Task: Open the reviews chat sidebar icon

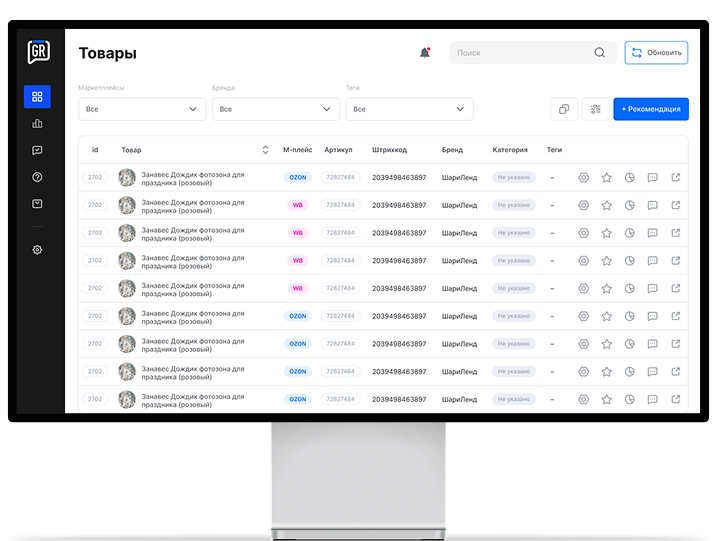Action: coord(37,150)
